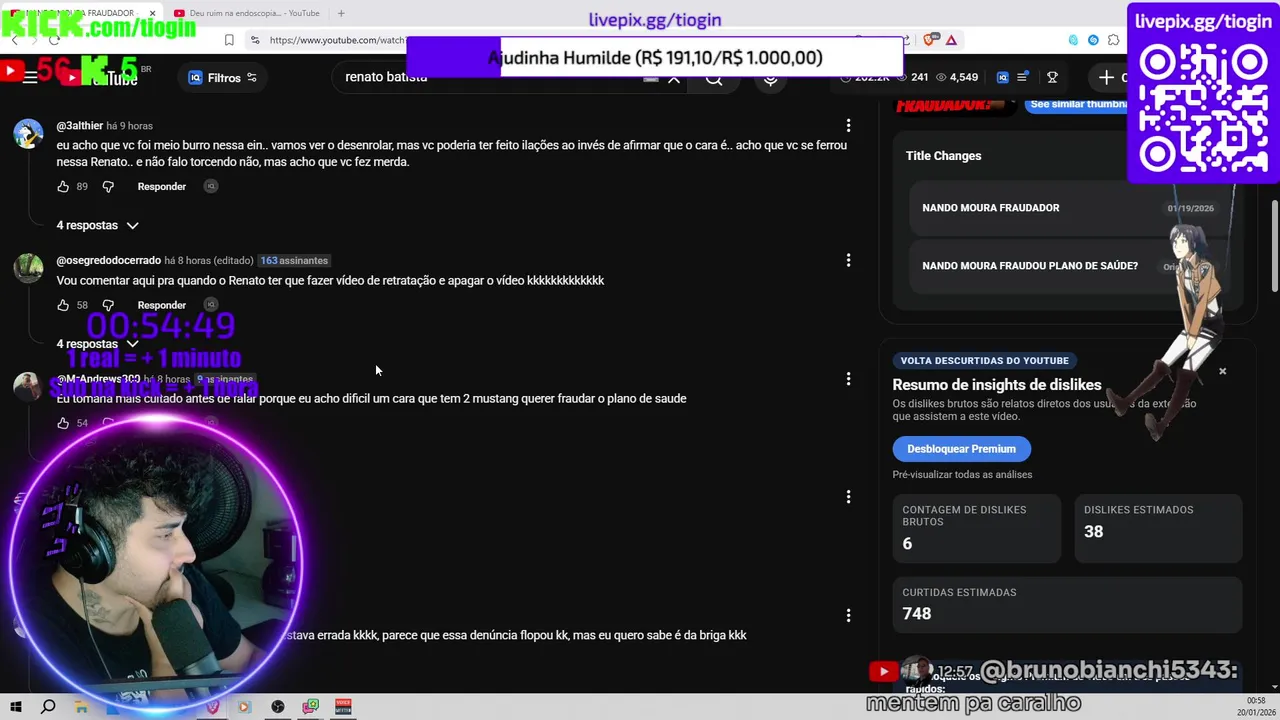Viewport: 1280px width, 720px height.
Task: Open the orange media player in the taskbar
Action: (245, 707)
